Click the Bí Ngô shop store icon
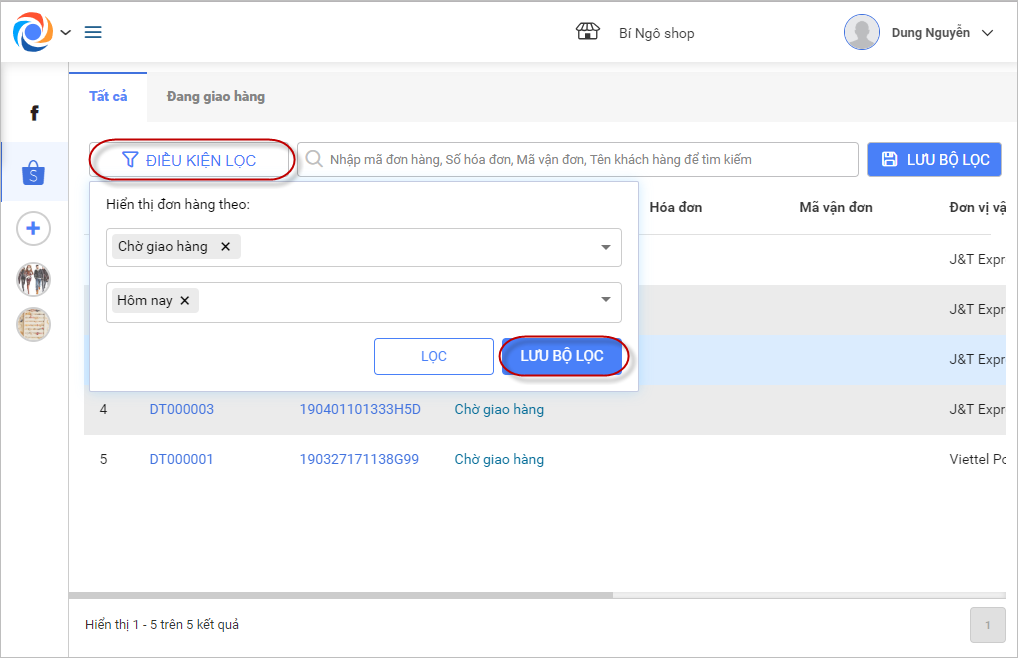Viewport: 1018px width, 658px height. (588, 32)
